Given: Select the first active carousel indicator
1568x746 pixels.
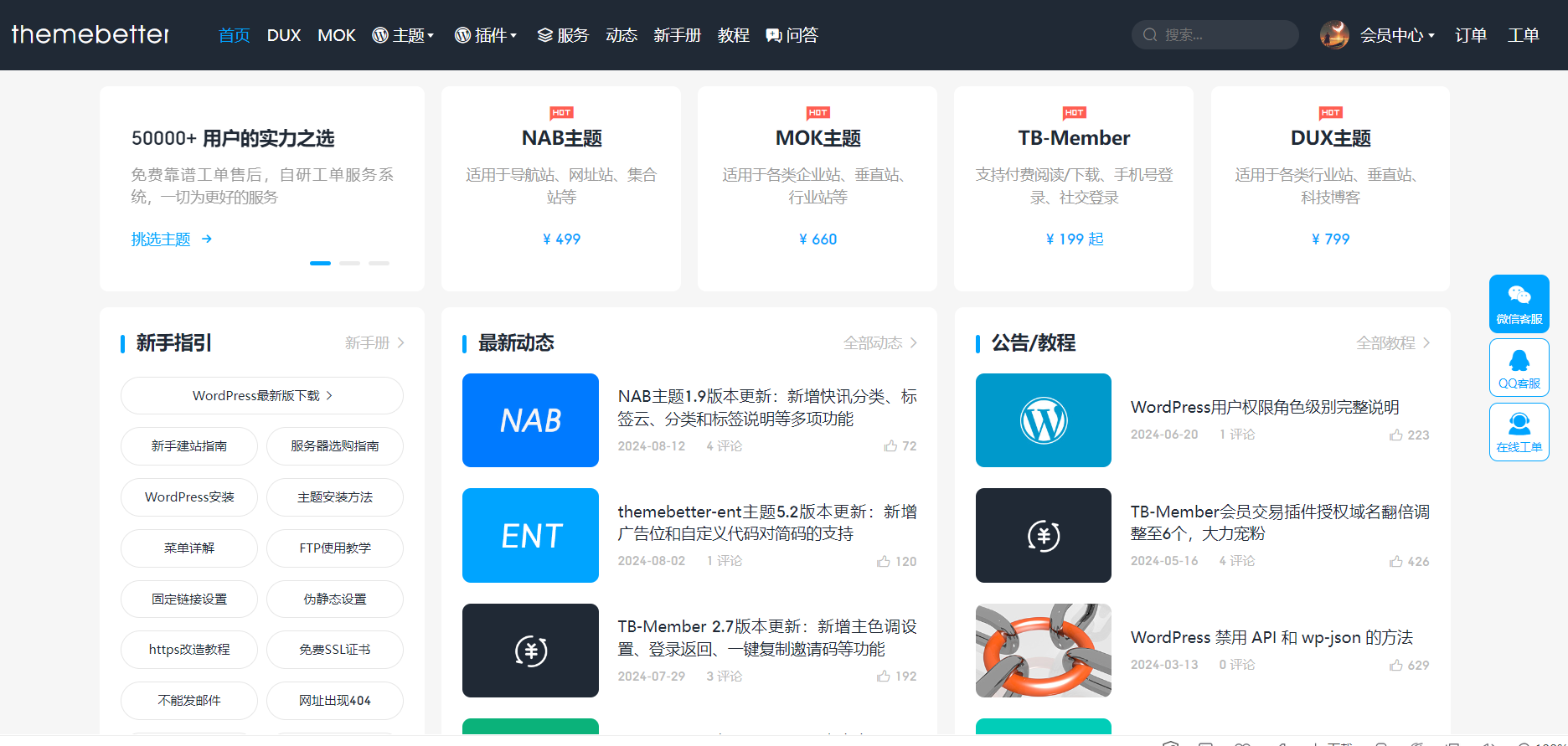Looking at the screenshot, I should tap(320, 263).
